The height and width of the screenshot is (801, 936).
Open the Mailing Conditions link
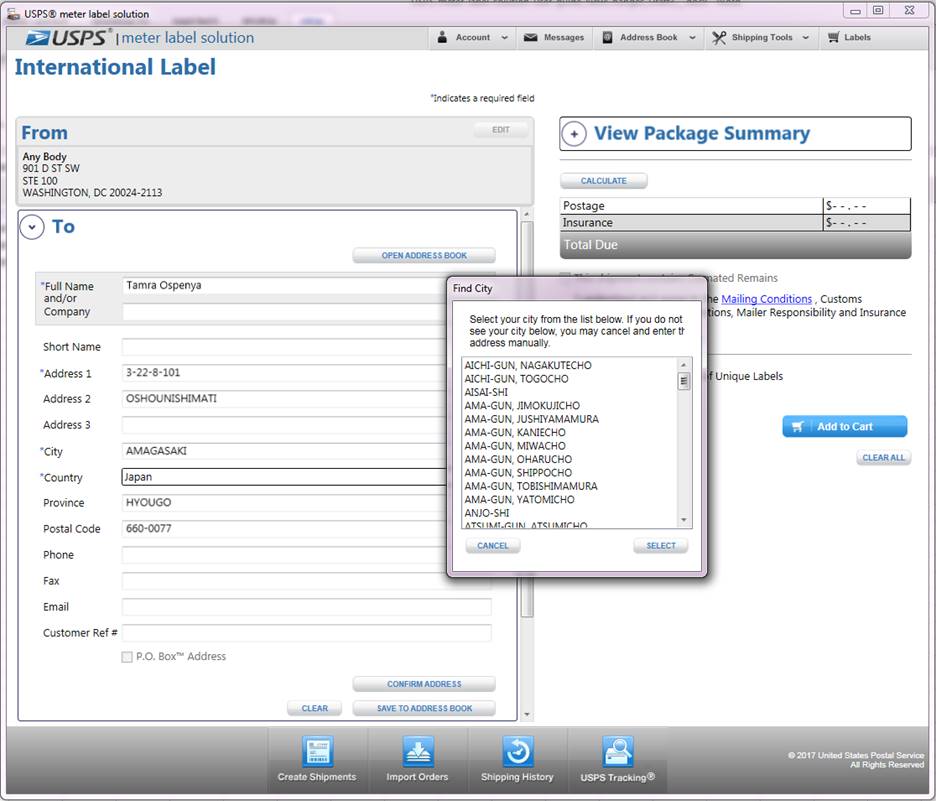coord(766,299)
